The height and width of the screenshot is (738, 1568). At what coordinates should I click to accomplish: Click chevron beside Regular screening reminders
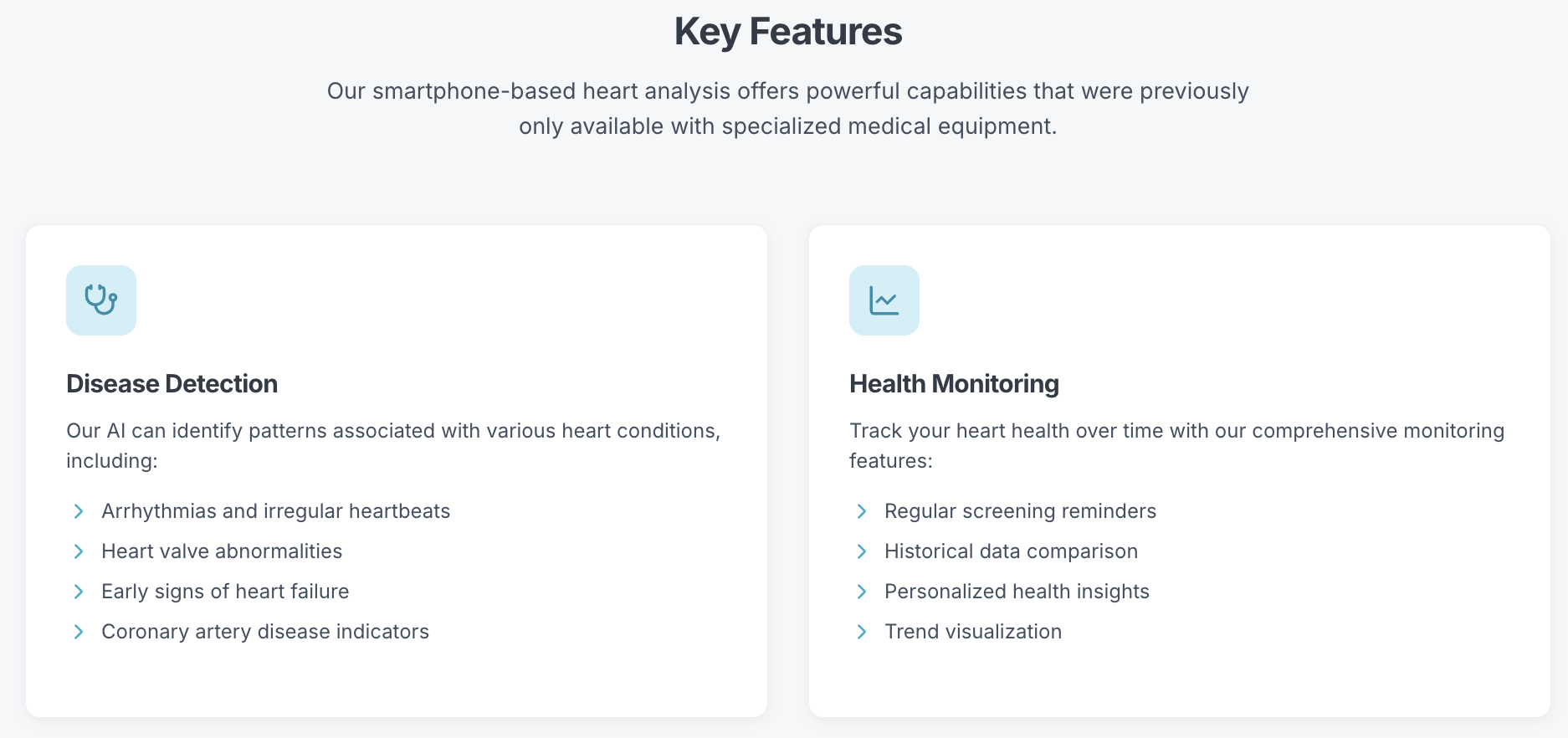click(862, 511)
